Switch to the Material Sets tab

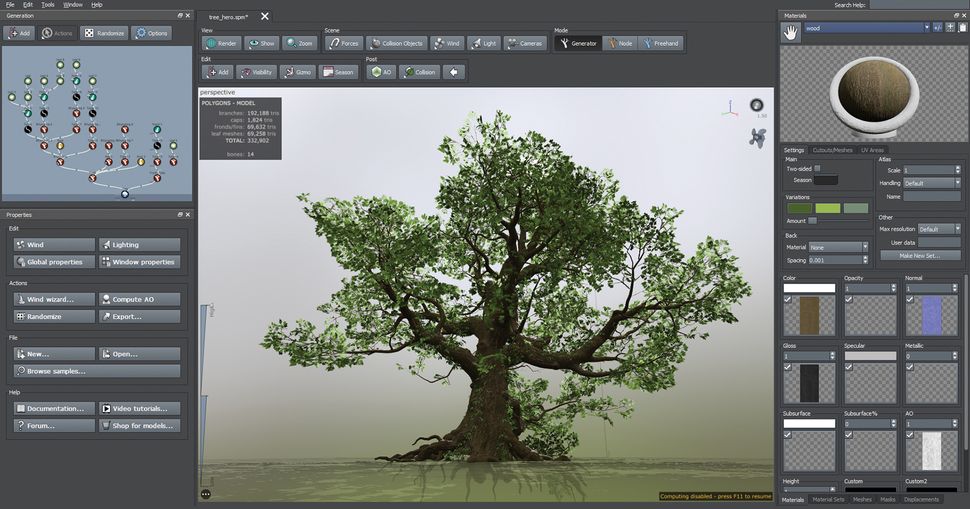pyautogui.click(x=828, y=499)
